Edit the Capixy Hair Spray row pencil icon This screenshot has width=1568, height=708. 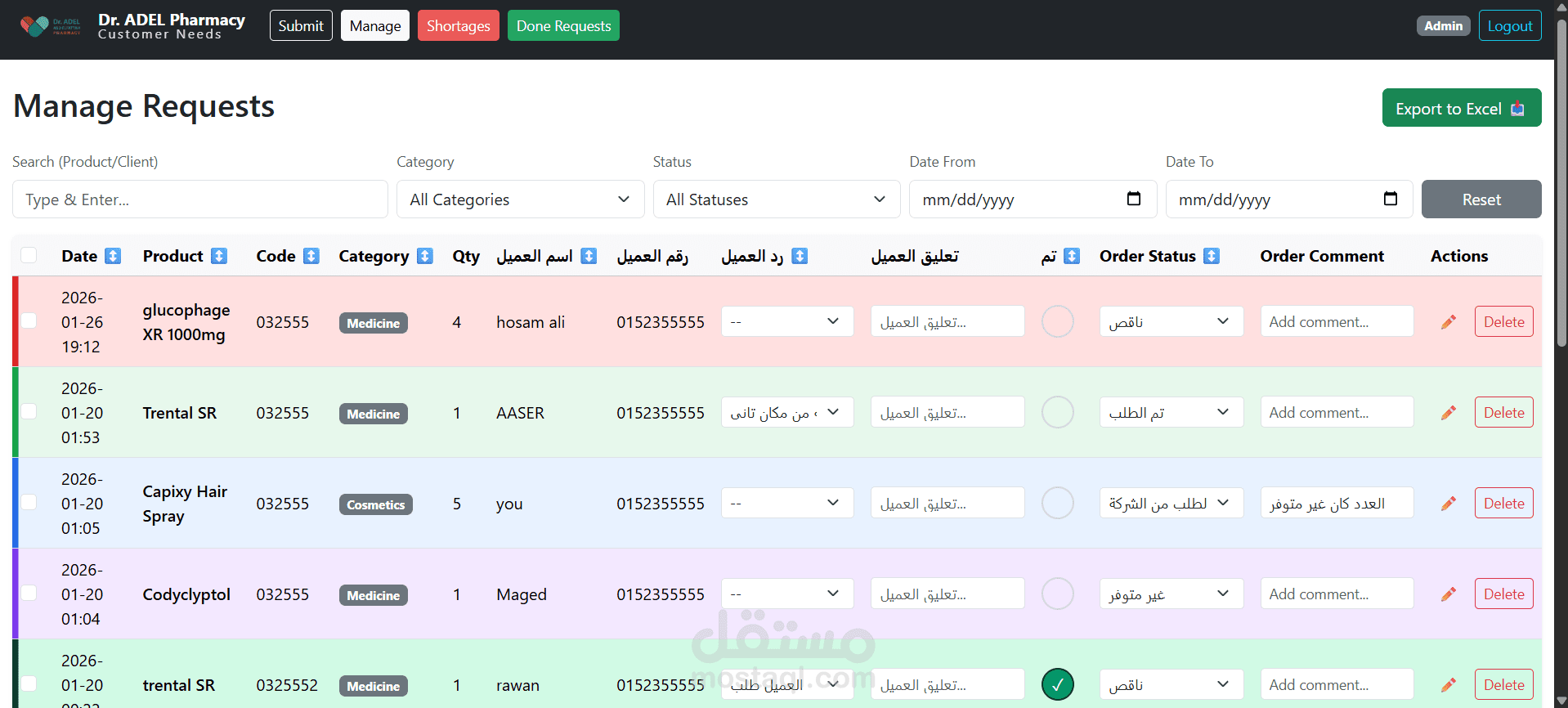click(1449, 504)
